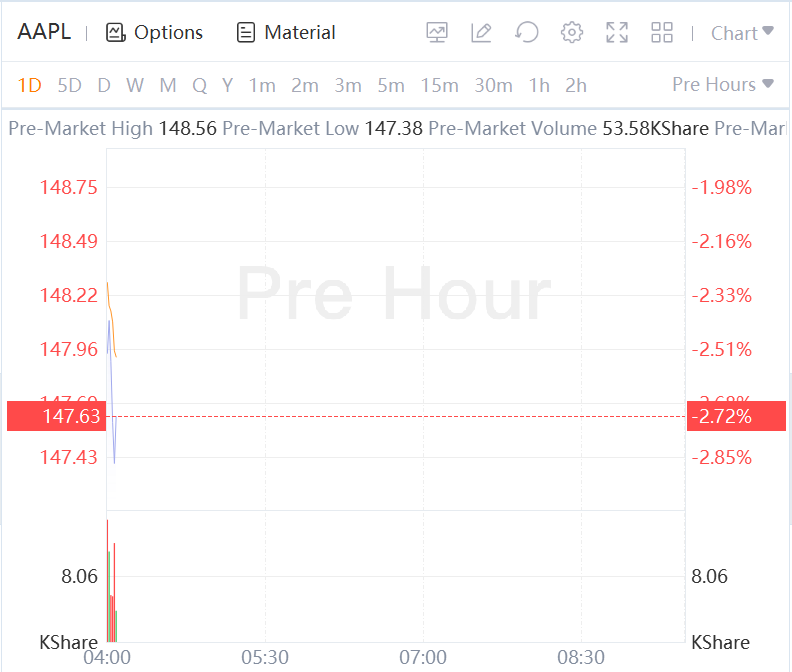Viewport: 792px width, 672px height.
Task: Select the 30m interval
Action: 493,85
